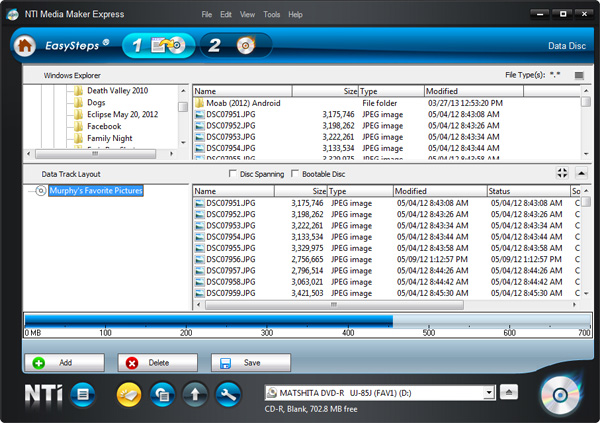Click the up arrow round icon

point(195,394)
